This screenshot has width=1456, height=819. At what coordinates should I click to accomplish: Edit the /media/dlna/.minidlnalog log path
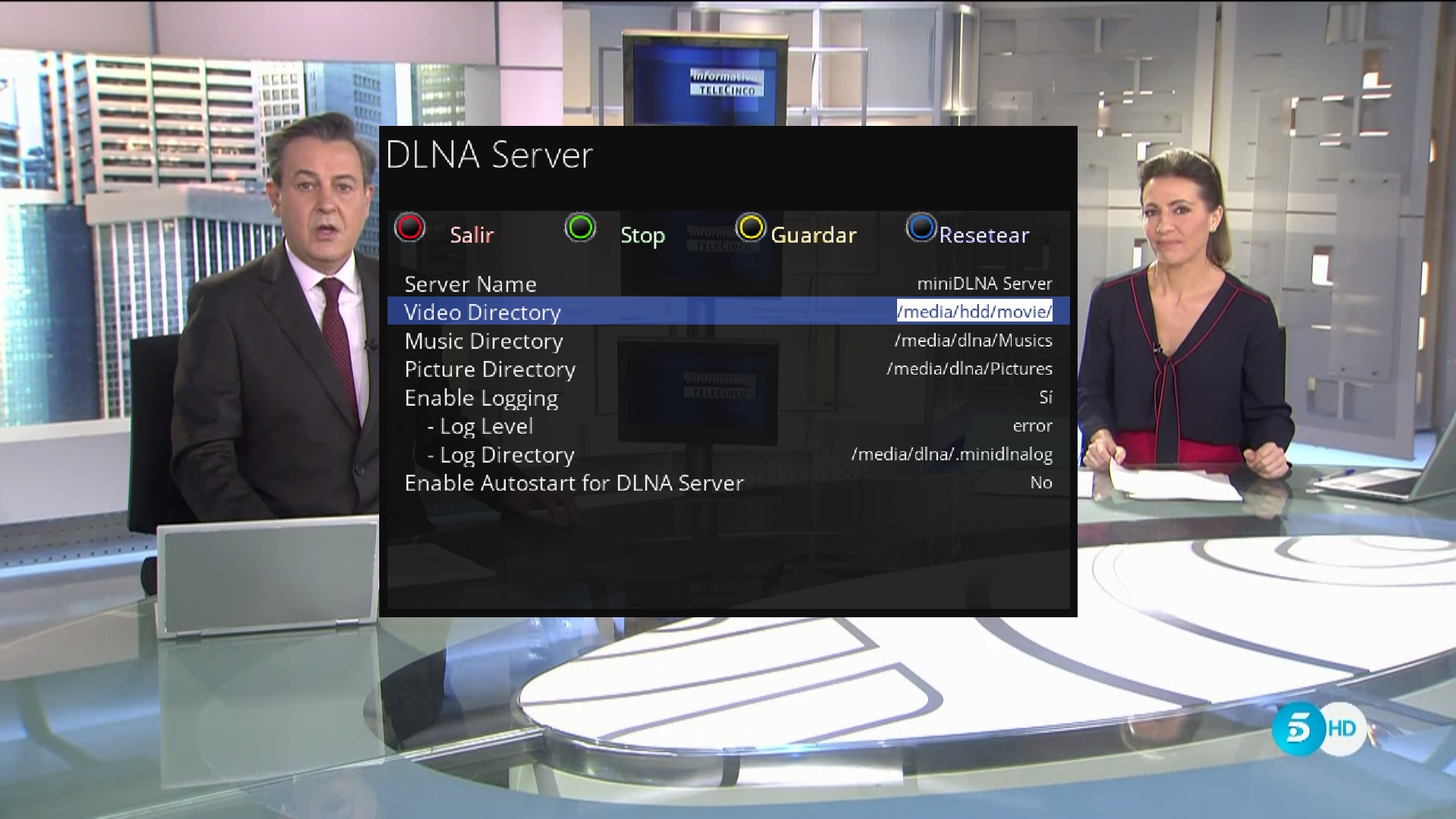click(x=952, y=454)
